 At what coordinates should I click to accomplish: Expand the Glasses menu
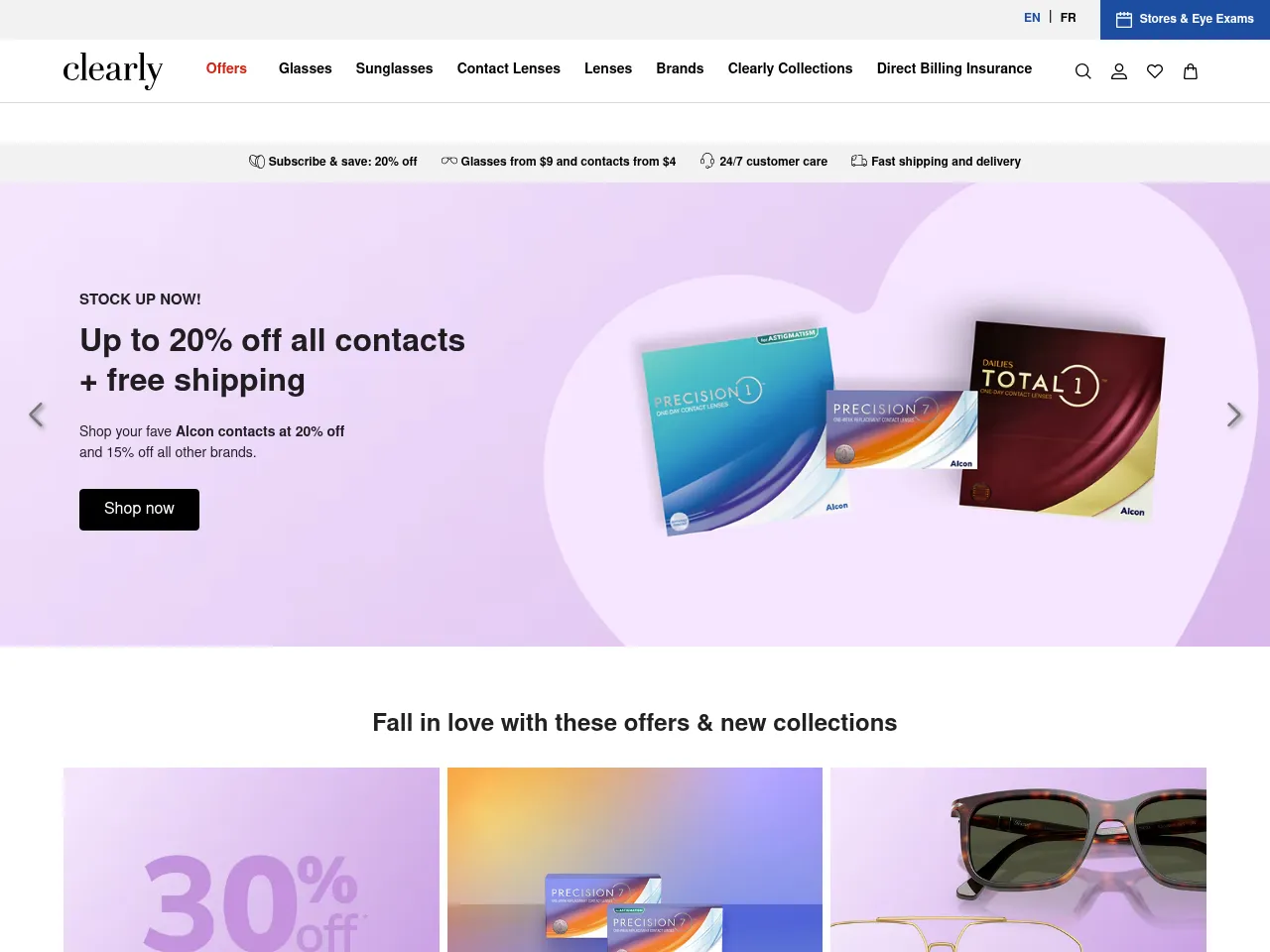(x=305, y=68)
